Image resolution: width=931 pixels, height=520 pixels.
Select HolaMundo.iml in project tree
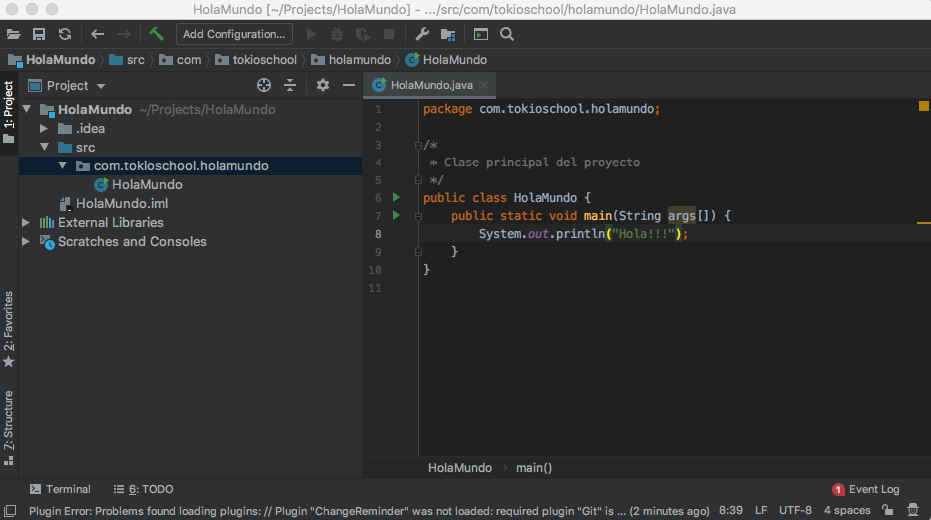pos(121,204)
